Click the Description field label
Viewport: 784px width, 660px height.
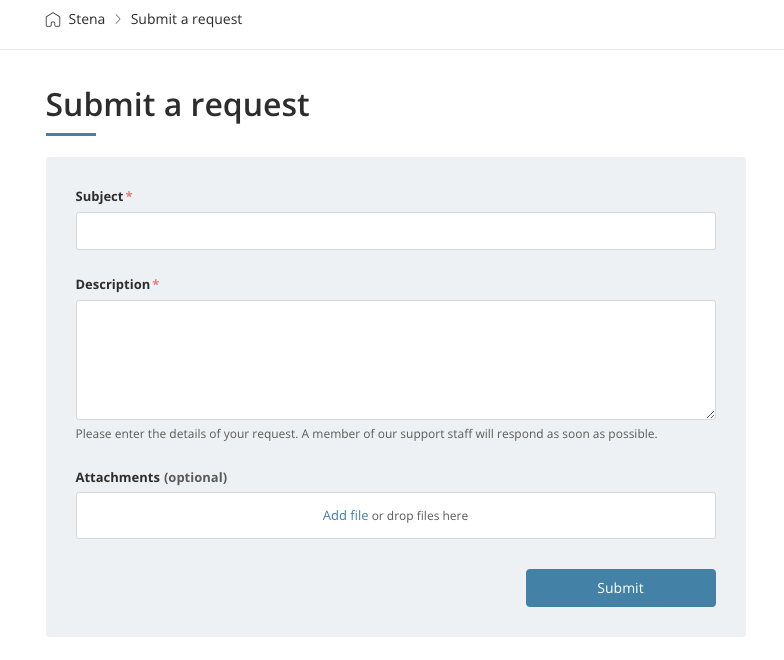[x=112, y=285]
